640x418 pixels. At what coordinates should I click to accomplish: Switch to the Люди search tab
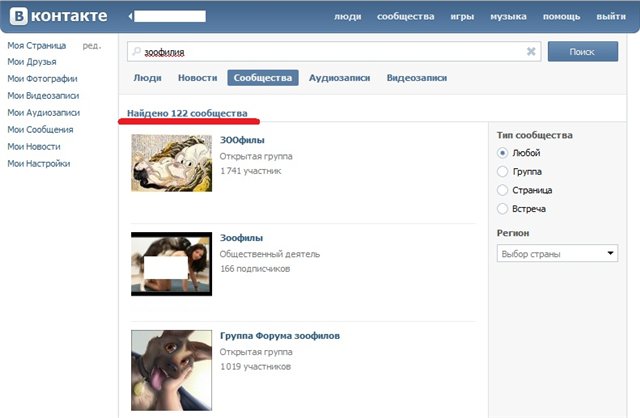point(147,78)
